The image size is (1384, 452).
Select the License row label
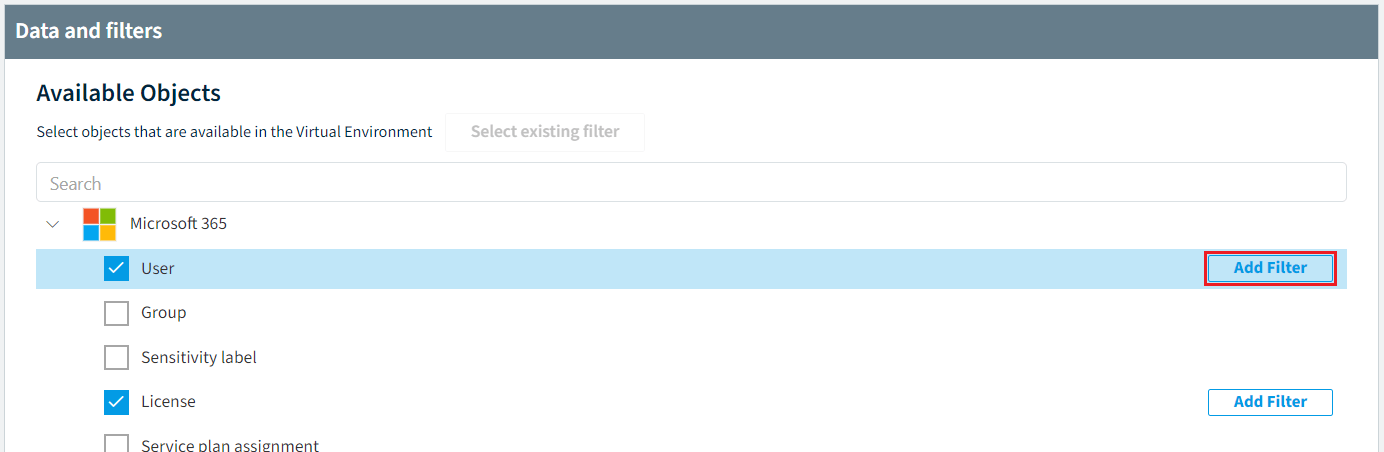168,402
